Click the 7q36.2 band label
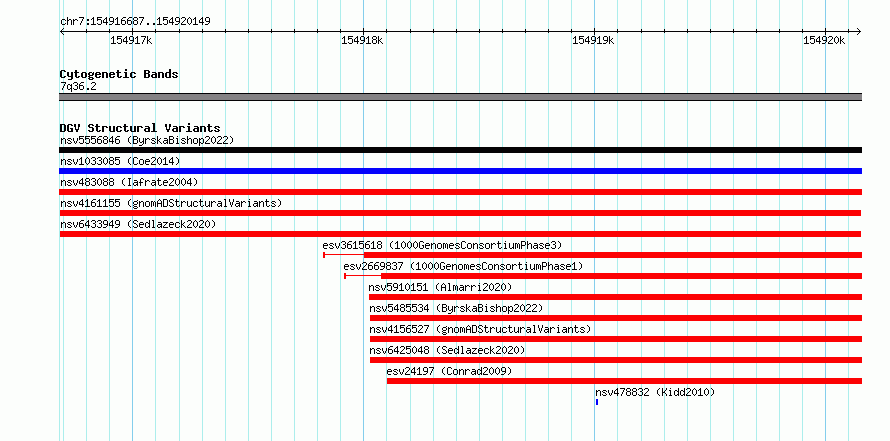The height and width of the screenshot is (441, 890). (x=78, y=87)
